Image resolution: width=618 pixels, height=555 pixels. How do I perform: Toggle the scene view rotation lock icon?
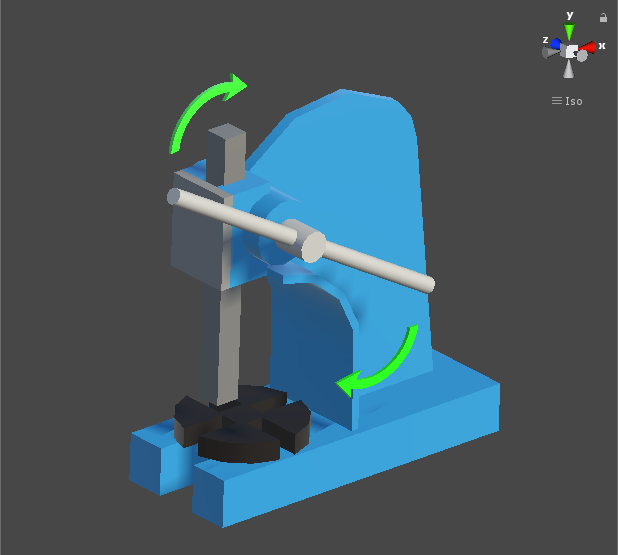coord(603,18)
